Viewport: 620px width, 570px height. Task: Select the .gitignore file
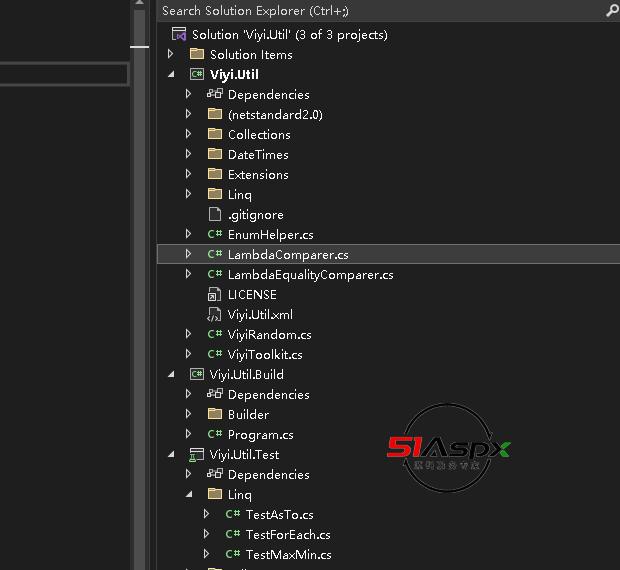255,215
